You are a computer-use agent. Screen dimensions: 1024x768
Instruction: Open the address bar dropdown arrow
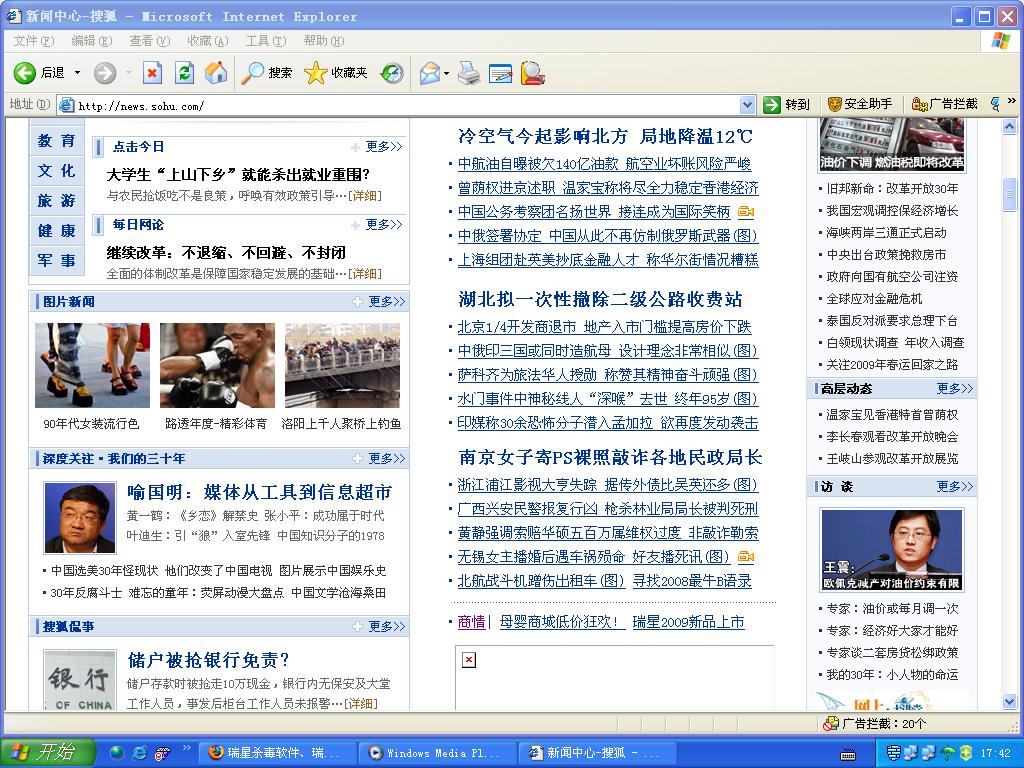click(747, 105)
